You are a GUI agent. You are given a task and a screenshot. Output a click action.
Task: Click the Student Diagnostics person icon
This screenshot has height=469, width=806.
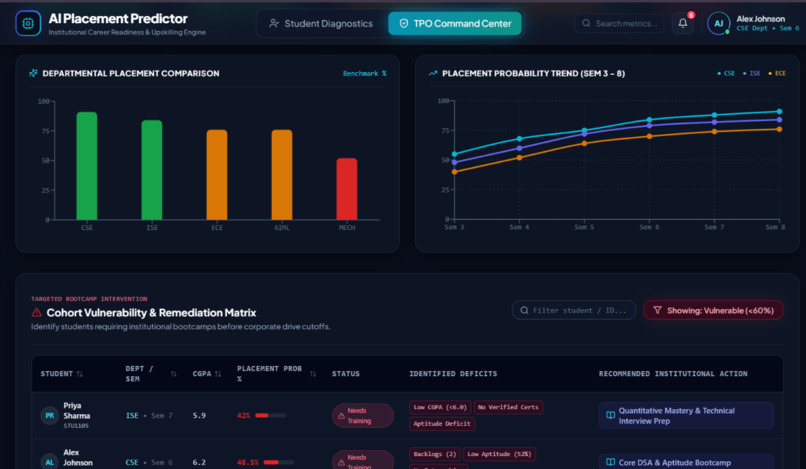tap(274, 24)
